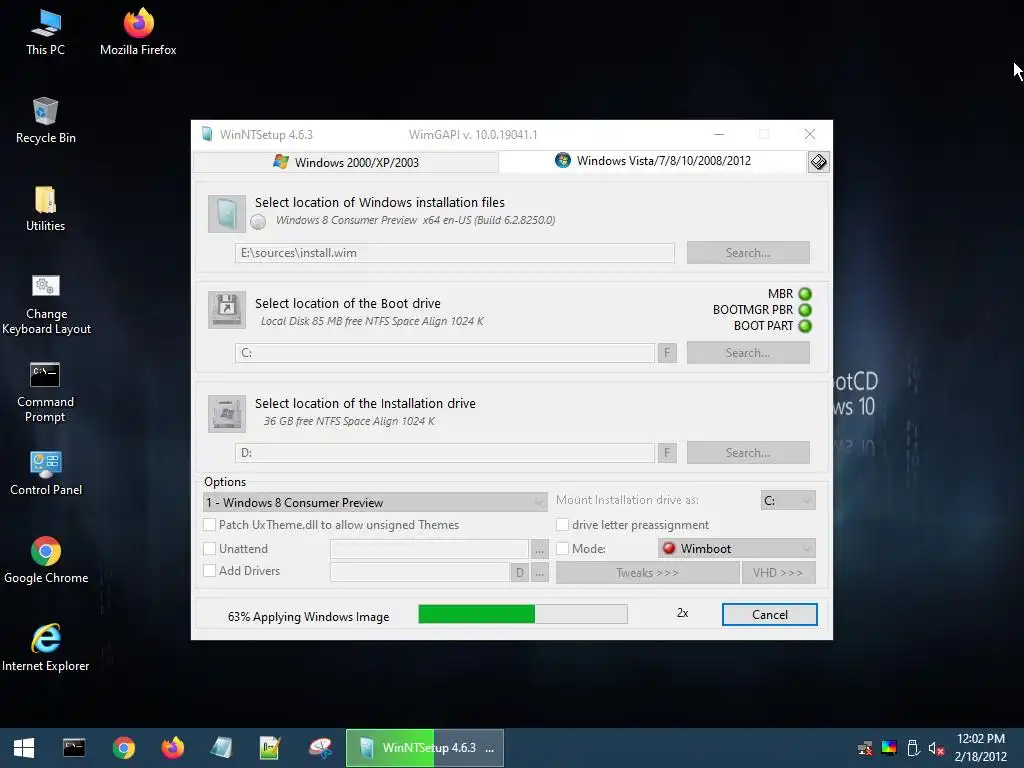Click Search for installation files
The height and width of the screenshot is (768, 1024).
click(x=748, y=253)
